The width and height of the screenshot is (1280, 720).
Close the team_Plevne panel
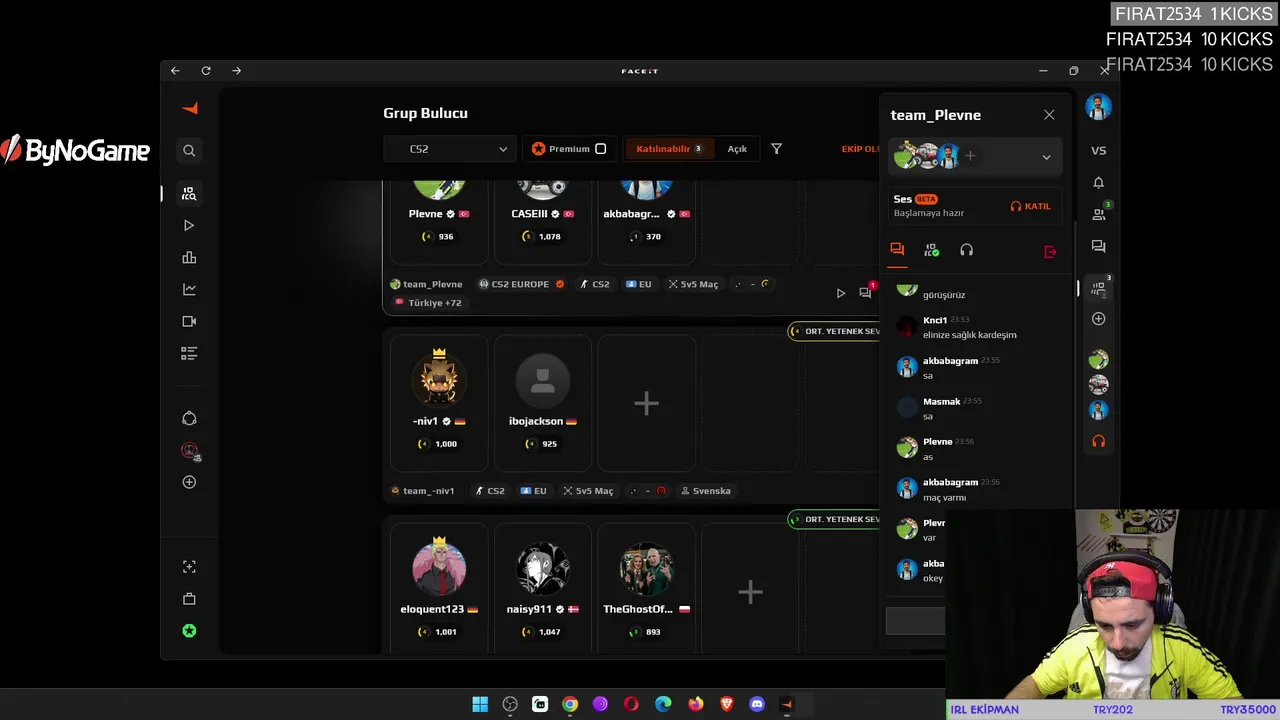[x=1049, y=115]
